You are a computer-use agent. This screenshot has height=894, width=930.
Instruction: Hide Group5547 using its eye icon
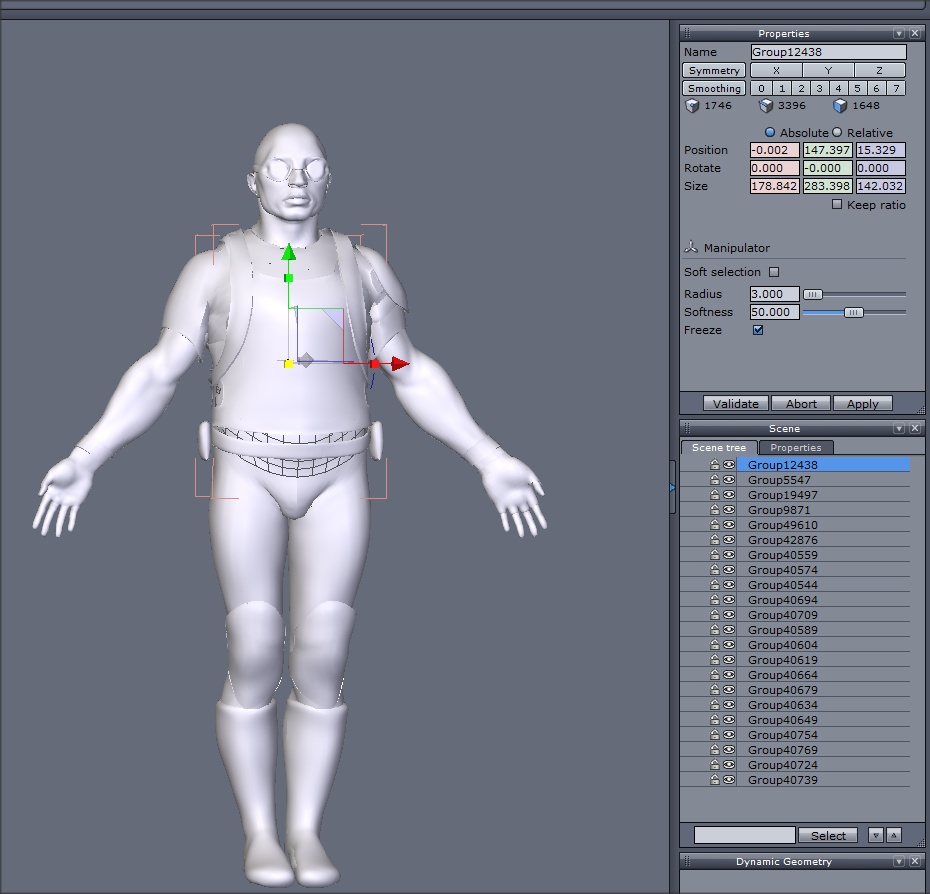point(729,479)
